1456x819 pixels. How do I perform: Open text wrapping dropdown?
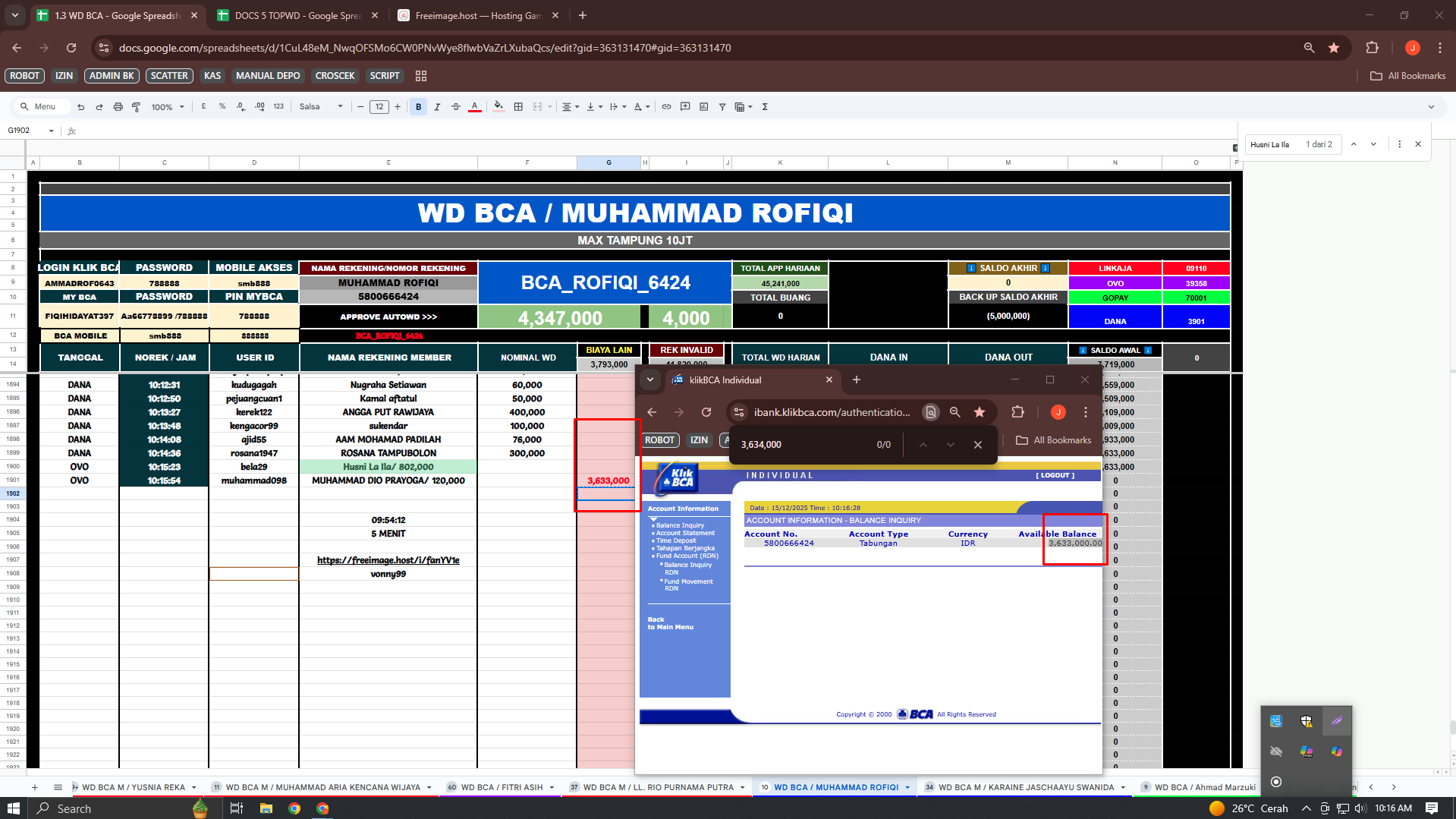tap(618, 107)
